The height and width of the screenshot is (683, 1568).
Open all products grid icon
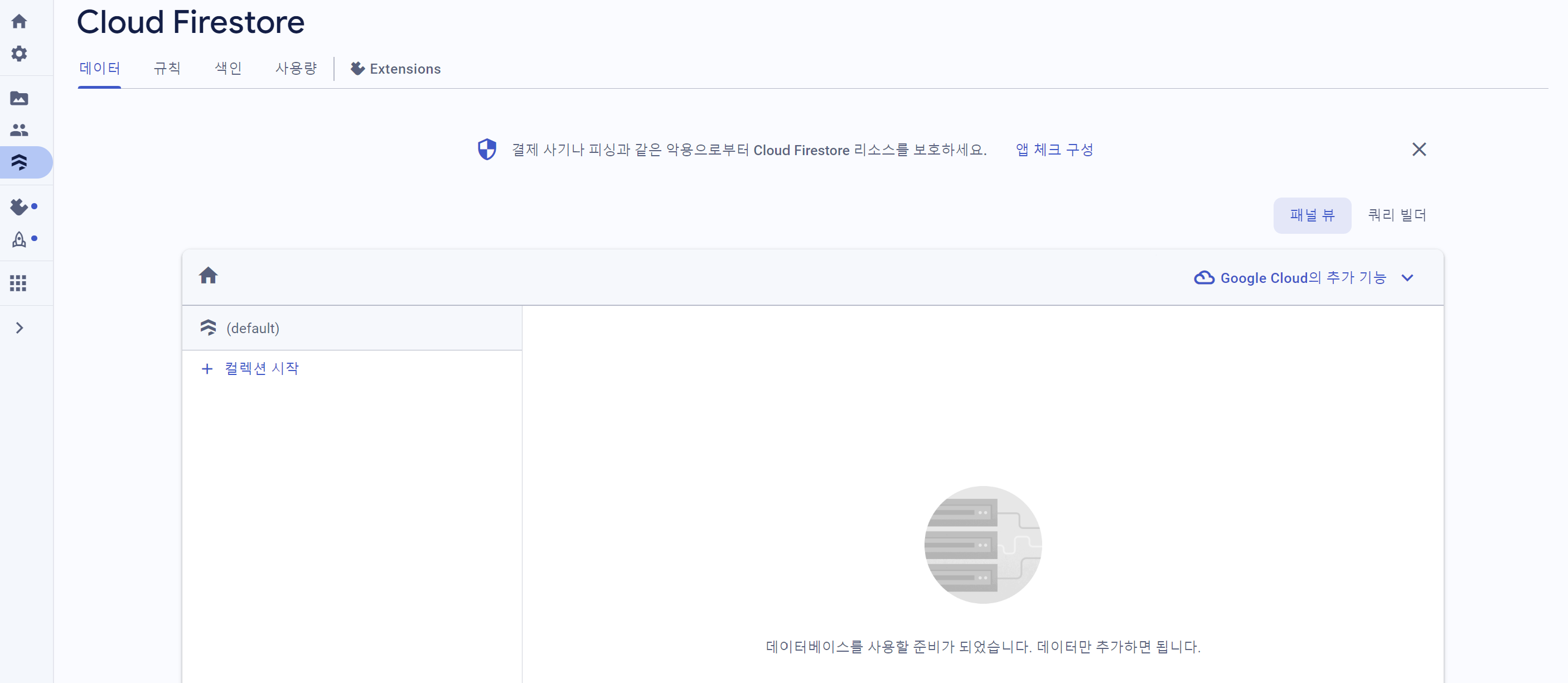click(x=18, y=283)
